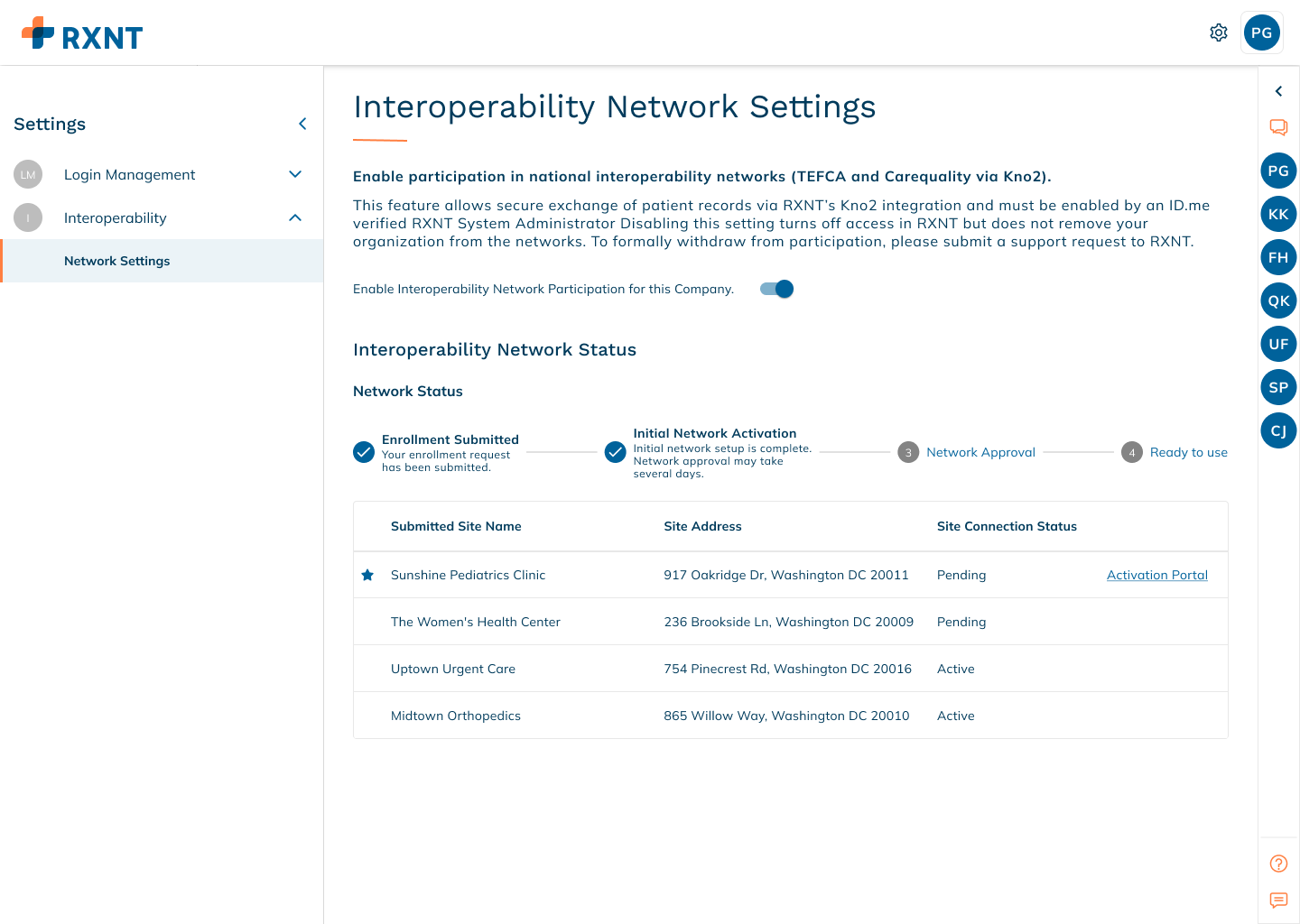Open the settings gear icon

pos(1219,32)
